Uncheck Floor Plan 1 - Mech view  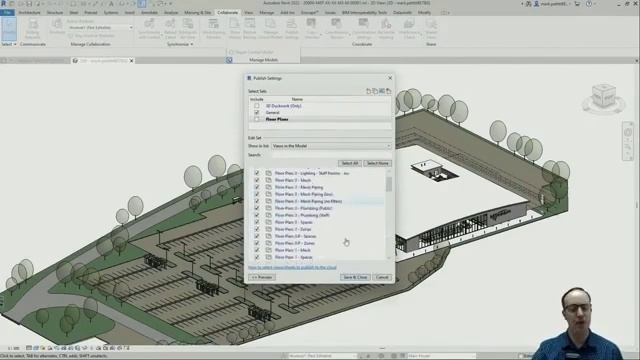click(x=257, y=250)
